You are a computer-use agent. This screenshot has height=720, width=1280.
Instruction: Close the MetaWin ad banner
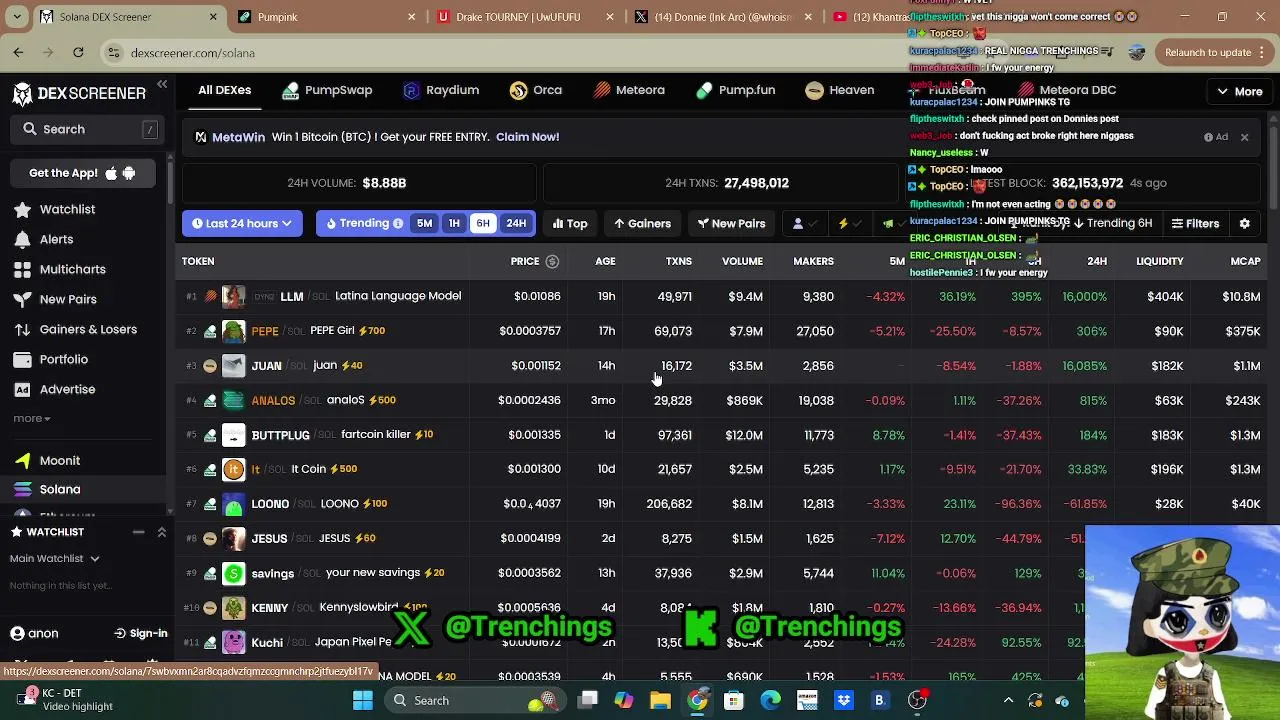click(1245, 138)
